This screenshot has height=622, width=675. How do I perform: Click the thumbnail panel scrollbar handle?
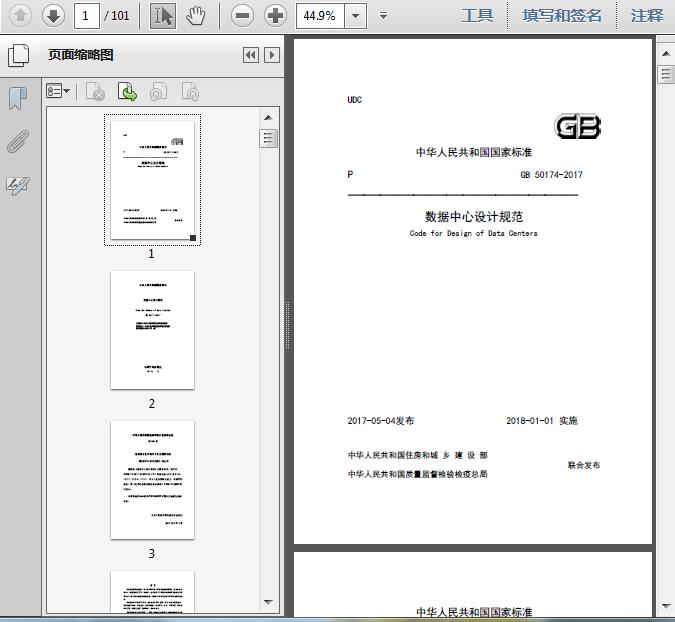click(x=268, y=138)
